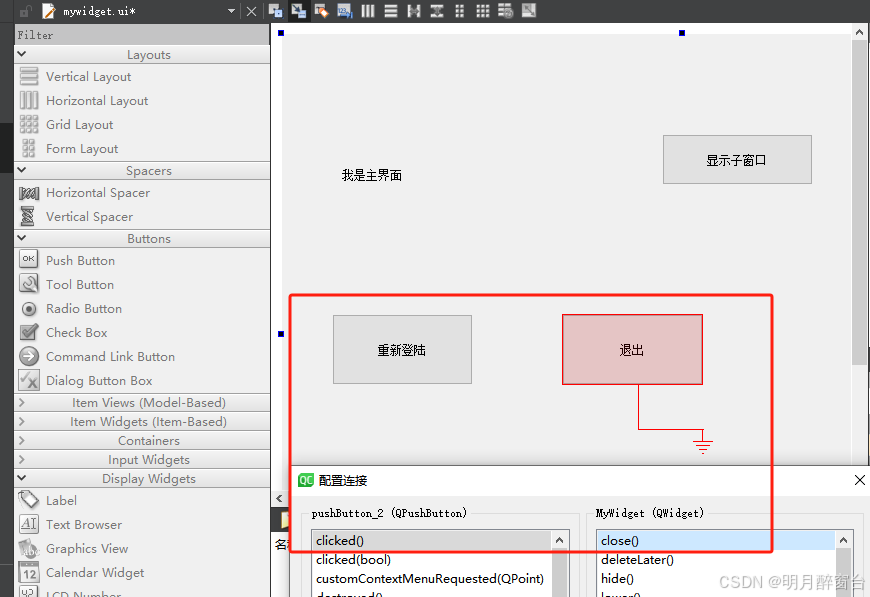Viewport: 870px width, 597px height.
Task: Select Vertical Layout in widget box
Action: 142,77
